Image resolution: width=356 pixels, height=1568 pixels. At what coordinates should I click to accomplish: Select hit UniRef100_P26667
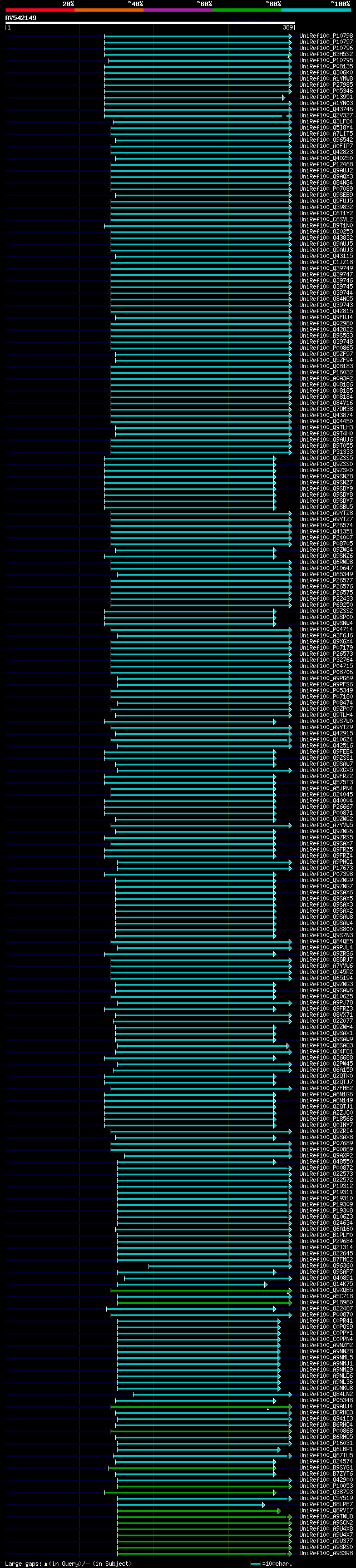[x=325, y=807]
